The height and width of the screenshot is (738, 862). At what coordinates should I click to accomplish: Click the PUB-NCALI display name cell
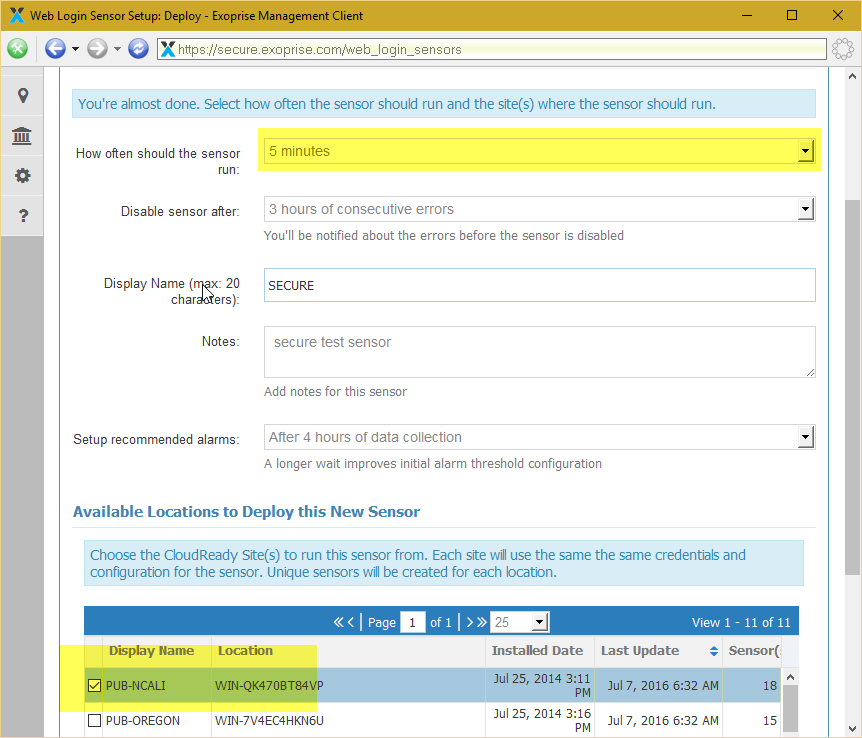(x=157, y=685)
